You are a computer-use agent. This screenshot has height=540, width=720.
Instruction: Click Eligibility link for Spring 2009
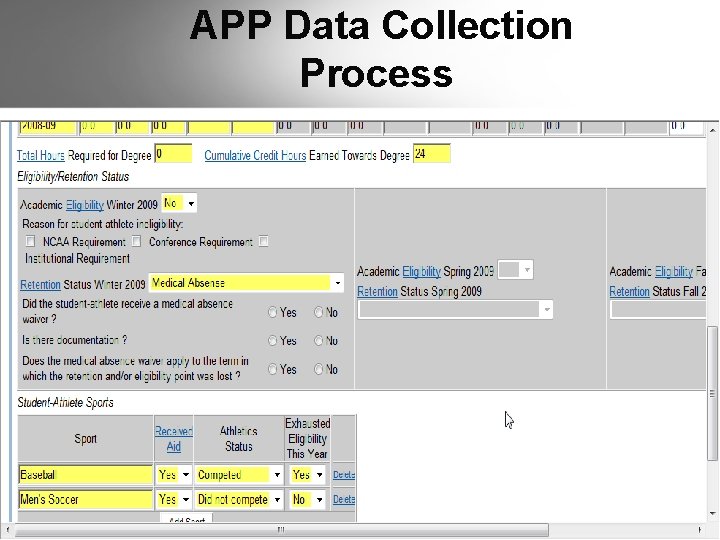(422, 271)
